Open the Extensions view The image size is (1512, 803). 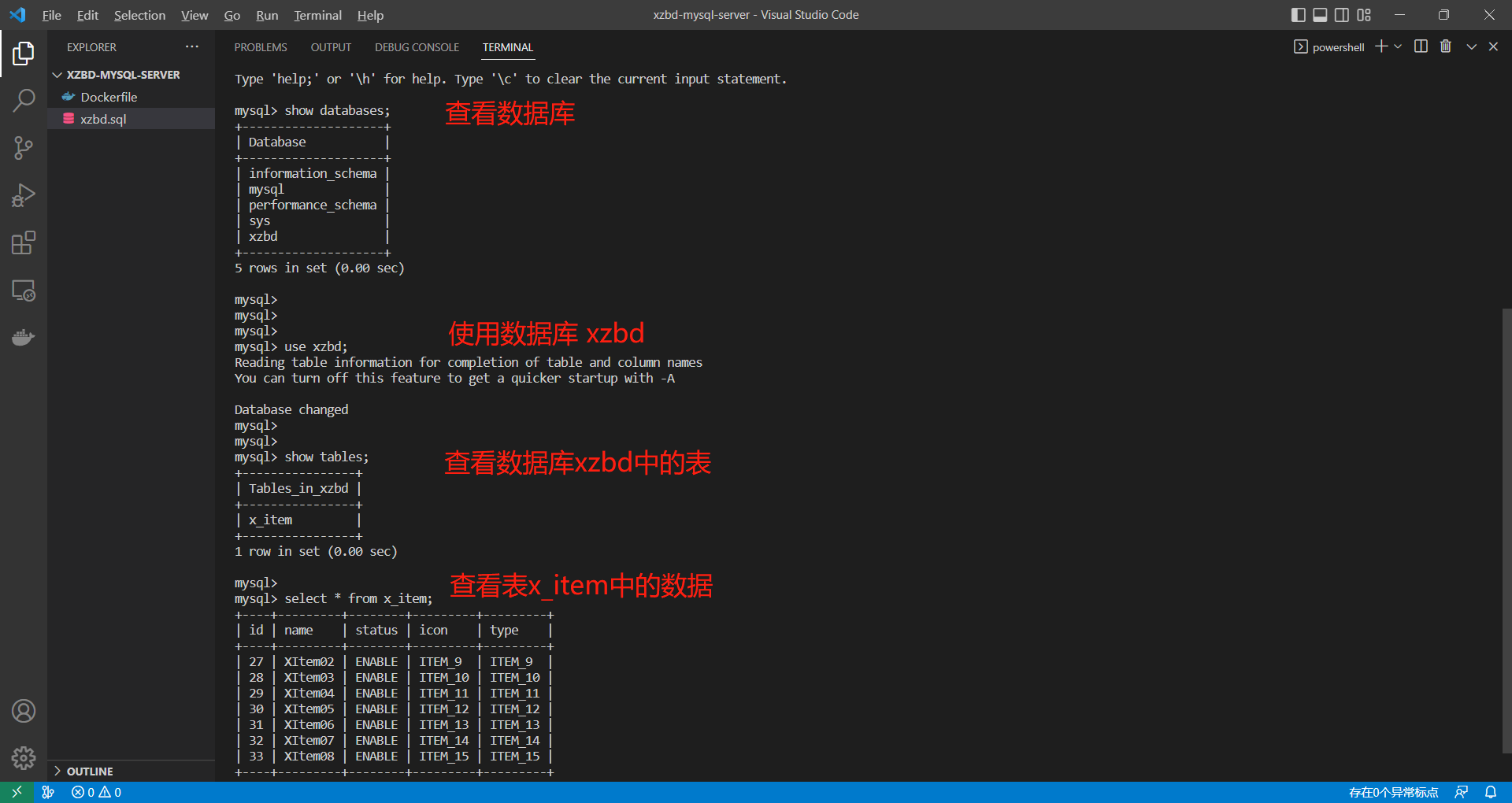tap(24, 242)
